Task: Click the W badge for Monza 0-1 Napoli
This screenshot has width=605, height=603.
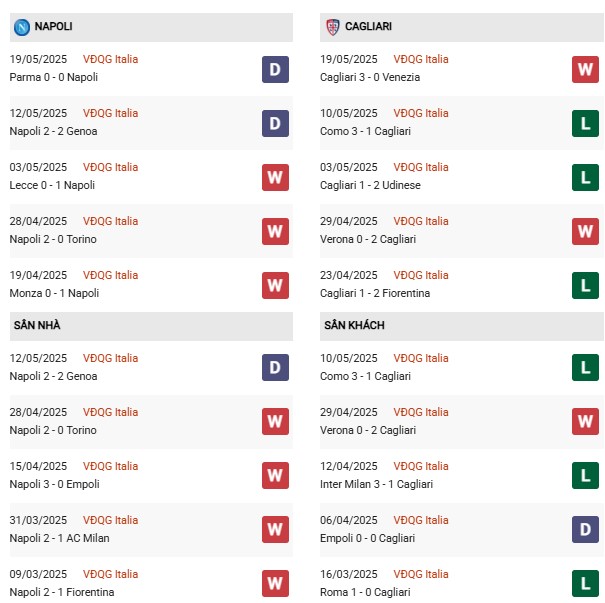Action: 275,285
